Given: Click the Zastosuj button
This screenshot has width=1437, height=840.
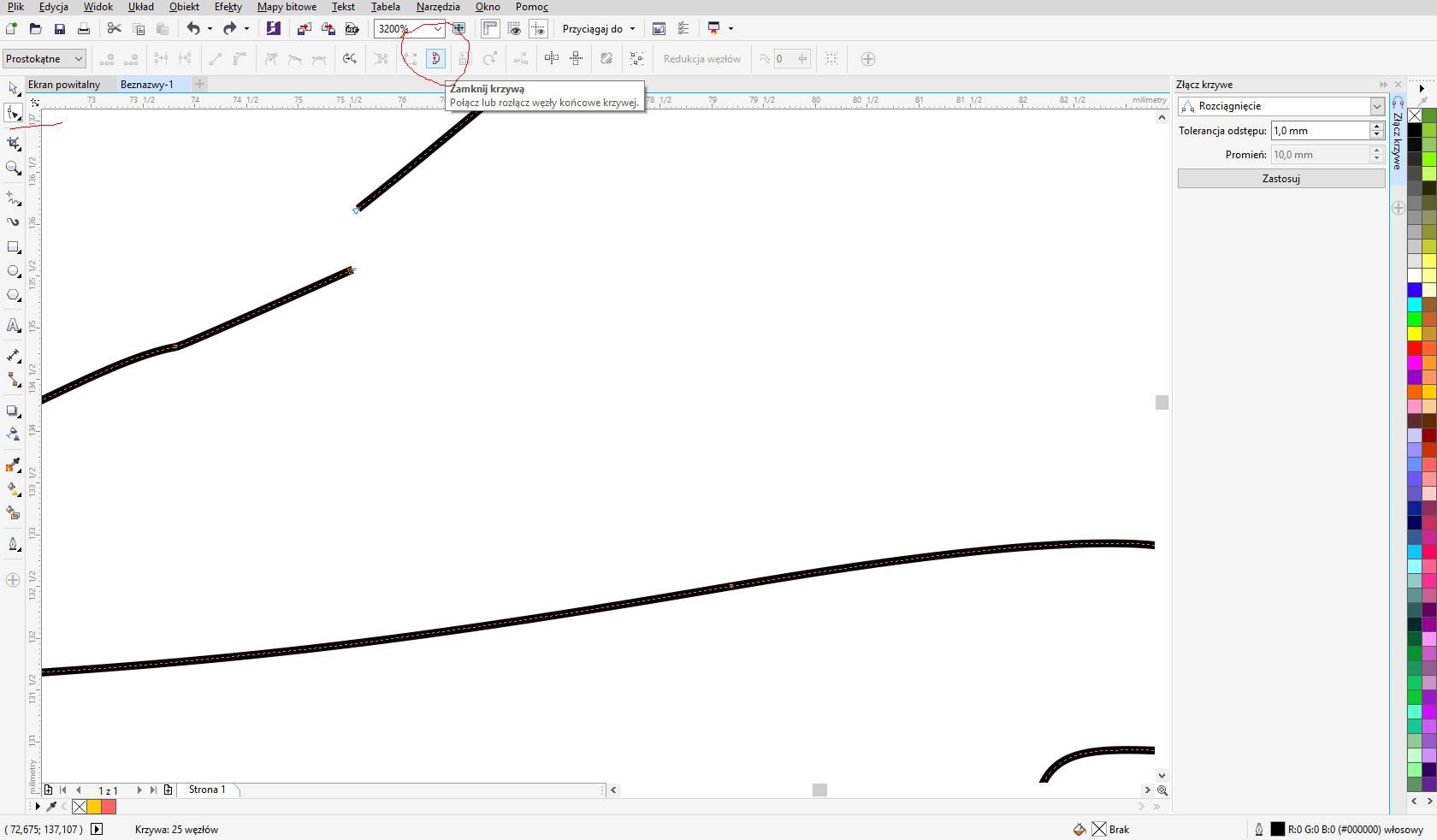Looking at the screenshot, I should (x=1280, y=179).
